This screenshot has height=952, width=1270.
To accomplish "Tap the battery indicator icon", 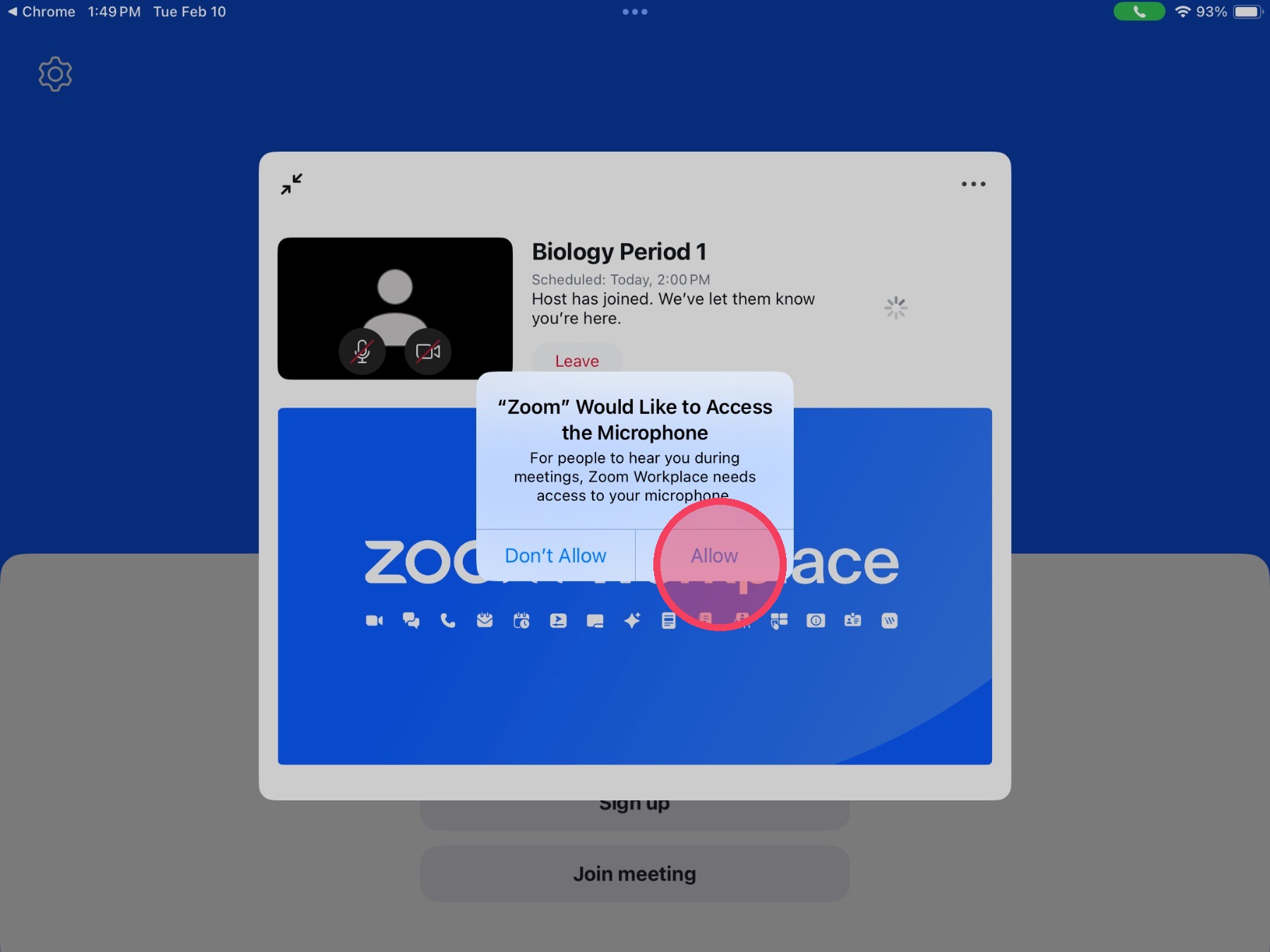I will [1248, 12].
